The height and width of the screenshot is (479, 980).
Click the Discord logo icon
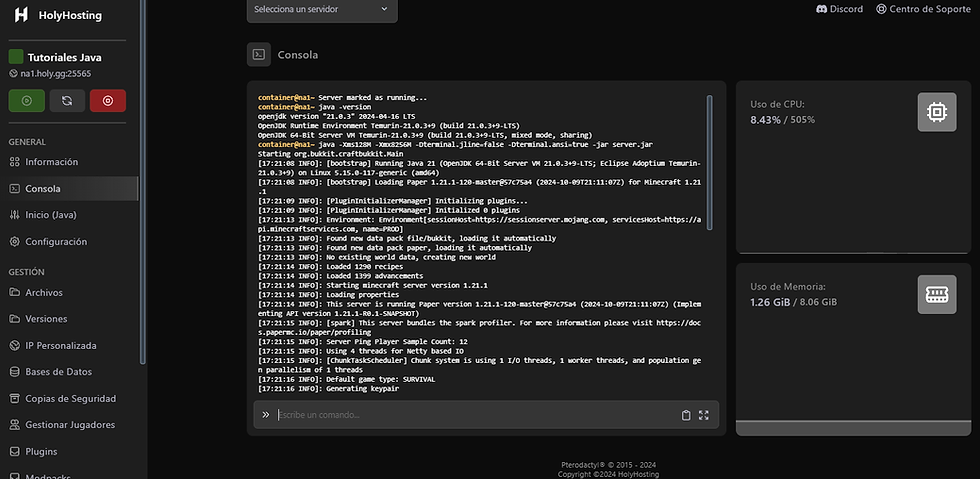click(x=822, y=9)
